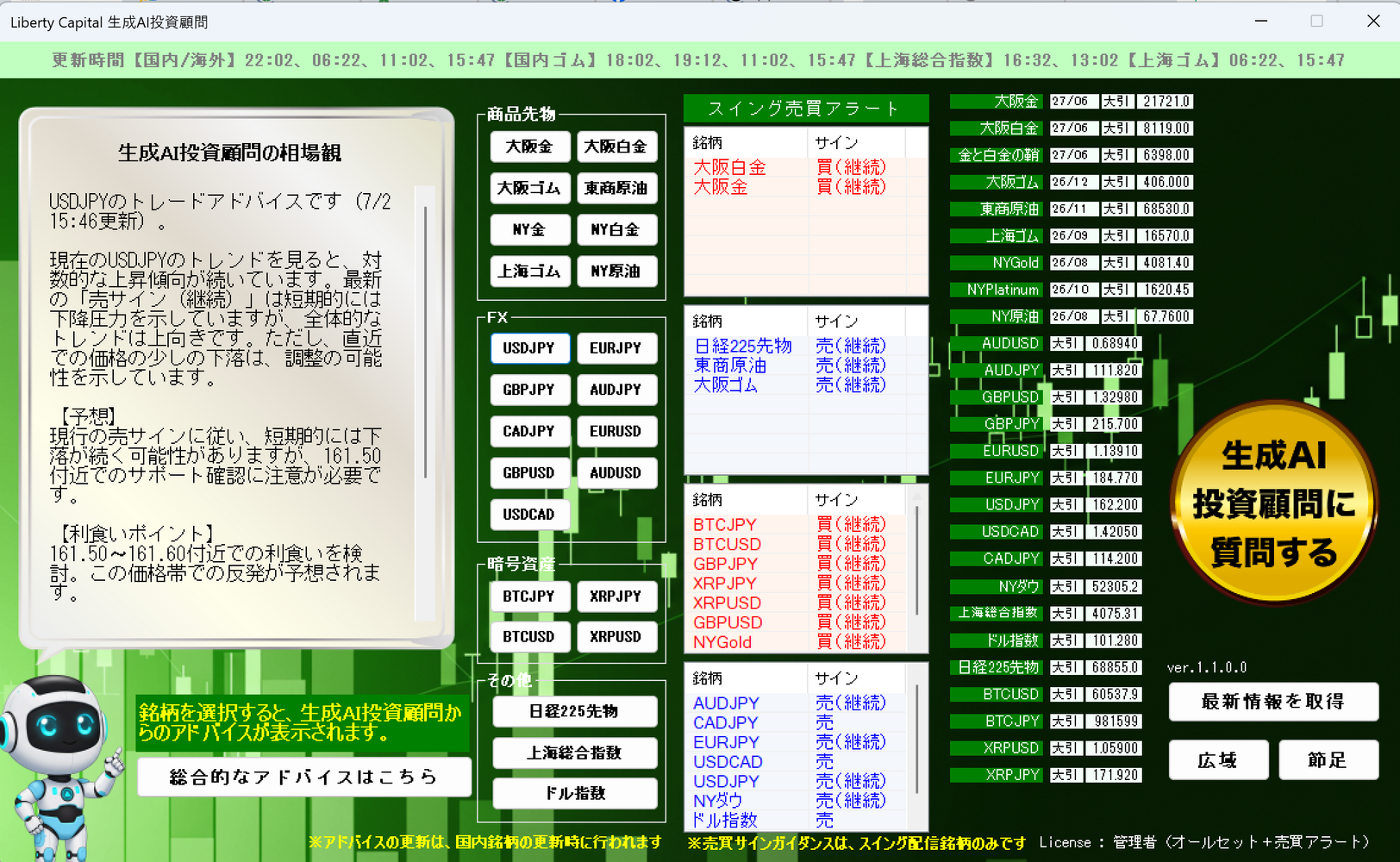Select the ドル指数 button
Screen dimensions: 1400x862
click(574, 793)
